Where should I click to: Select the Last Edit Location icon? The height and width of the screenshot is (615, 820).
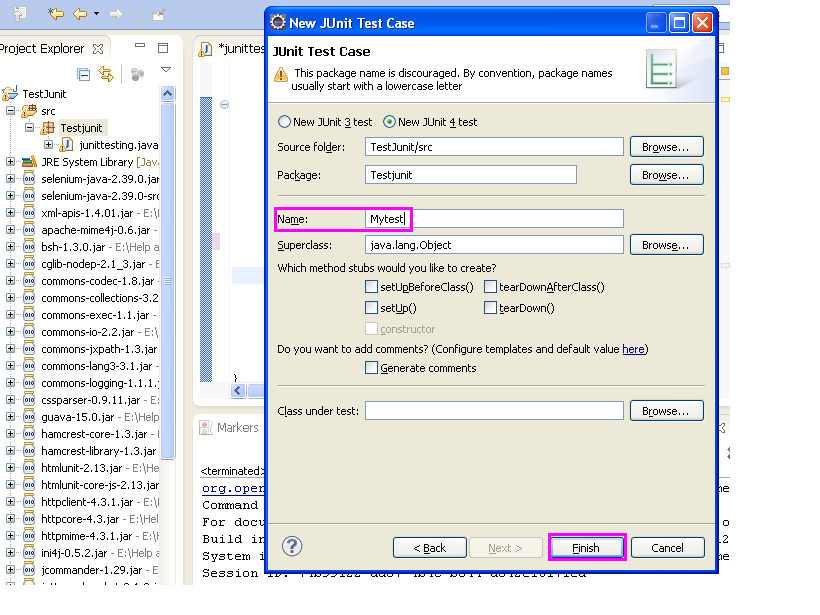54,13
